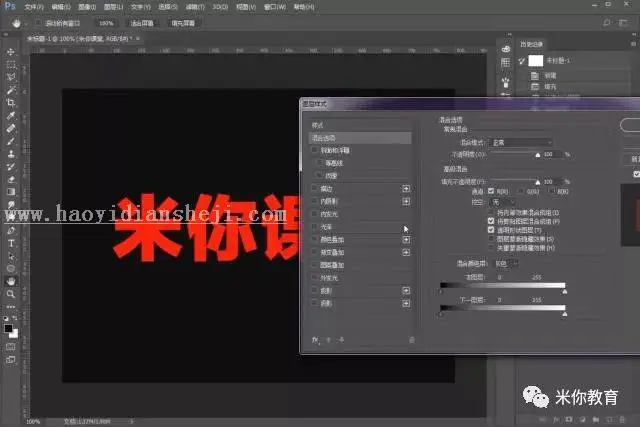
Task: Click the Change Screen Mode icon
Action: point(11,360)
